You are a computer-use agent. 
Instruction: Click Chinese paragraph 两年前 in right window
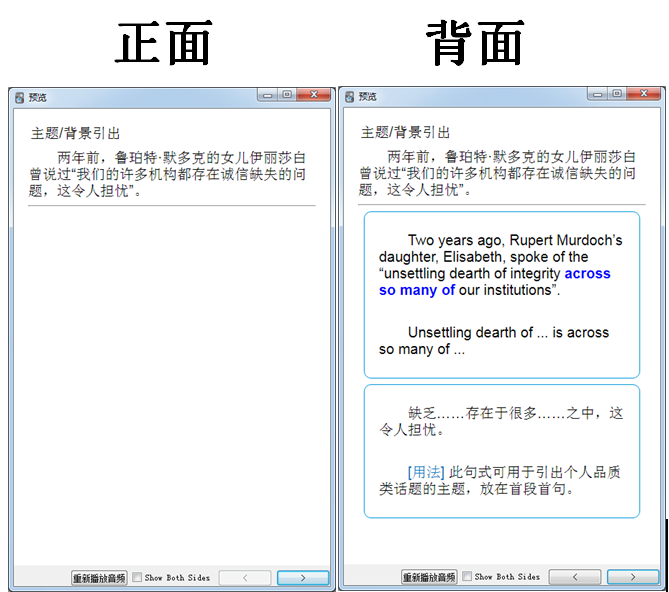(x=497, y=173)
